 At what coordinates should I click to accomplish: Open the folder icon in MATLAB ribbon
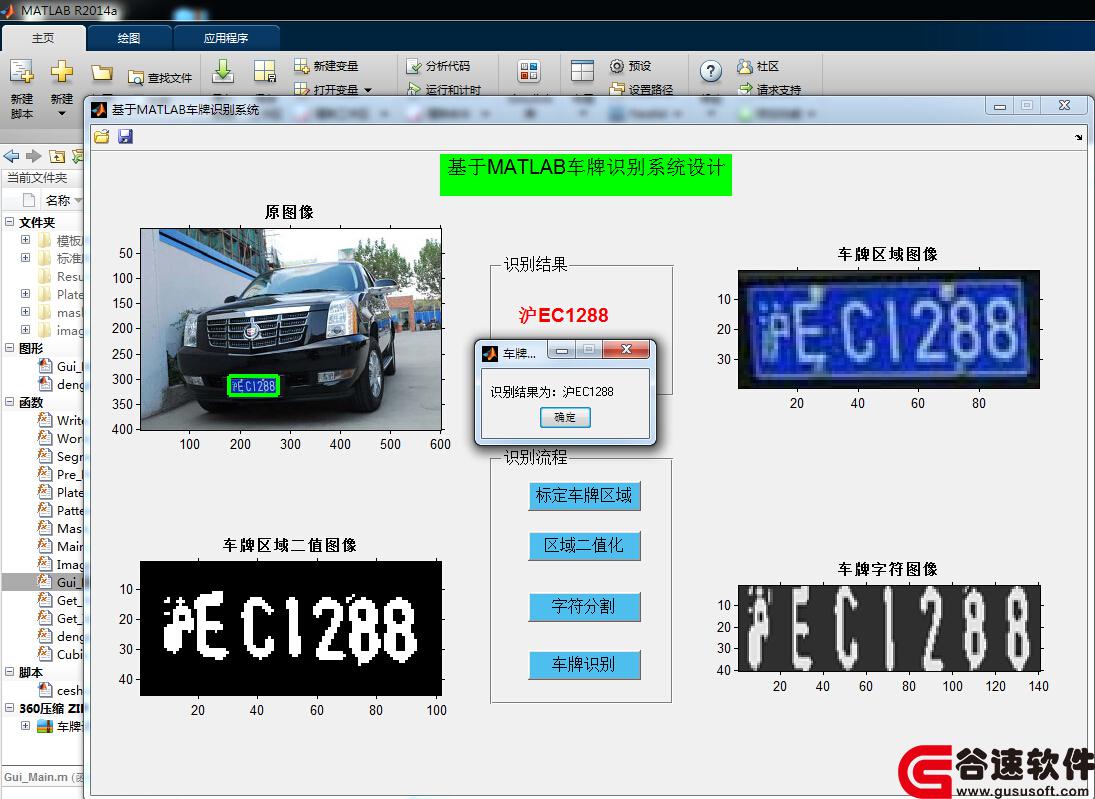[x=102, y=72]
